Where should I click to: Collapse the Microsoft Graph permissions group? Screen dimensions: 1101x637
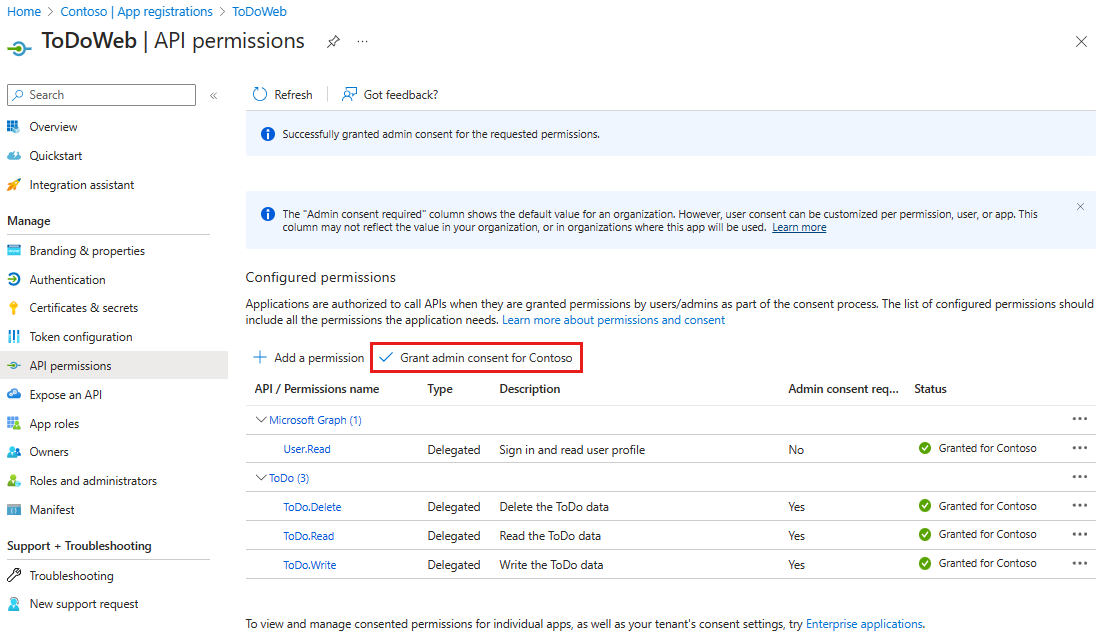point(261,420)
